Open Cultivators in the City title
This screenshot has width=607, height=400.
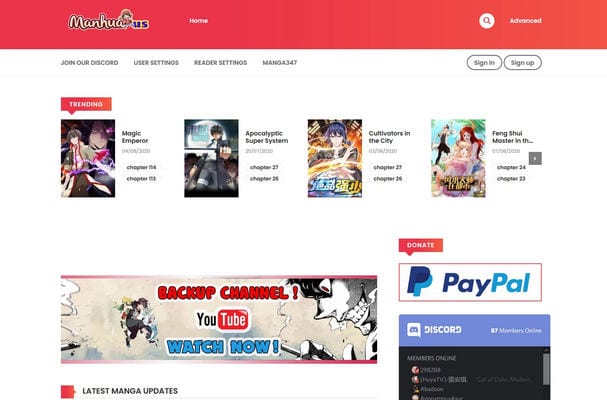point(389,137)
